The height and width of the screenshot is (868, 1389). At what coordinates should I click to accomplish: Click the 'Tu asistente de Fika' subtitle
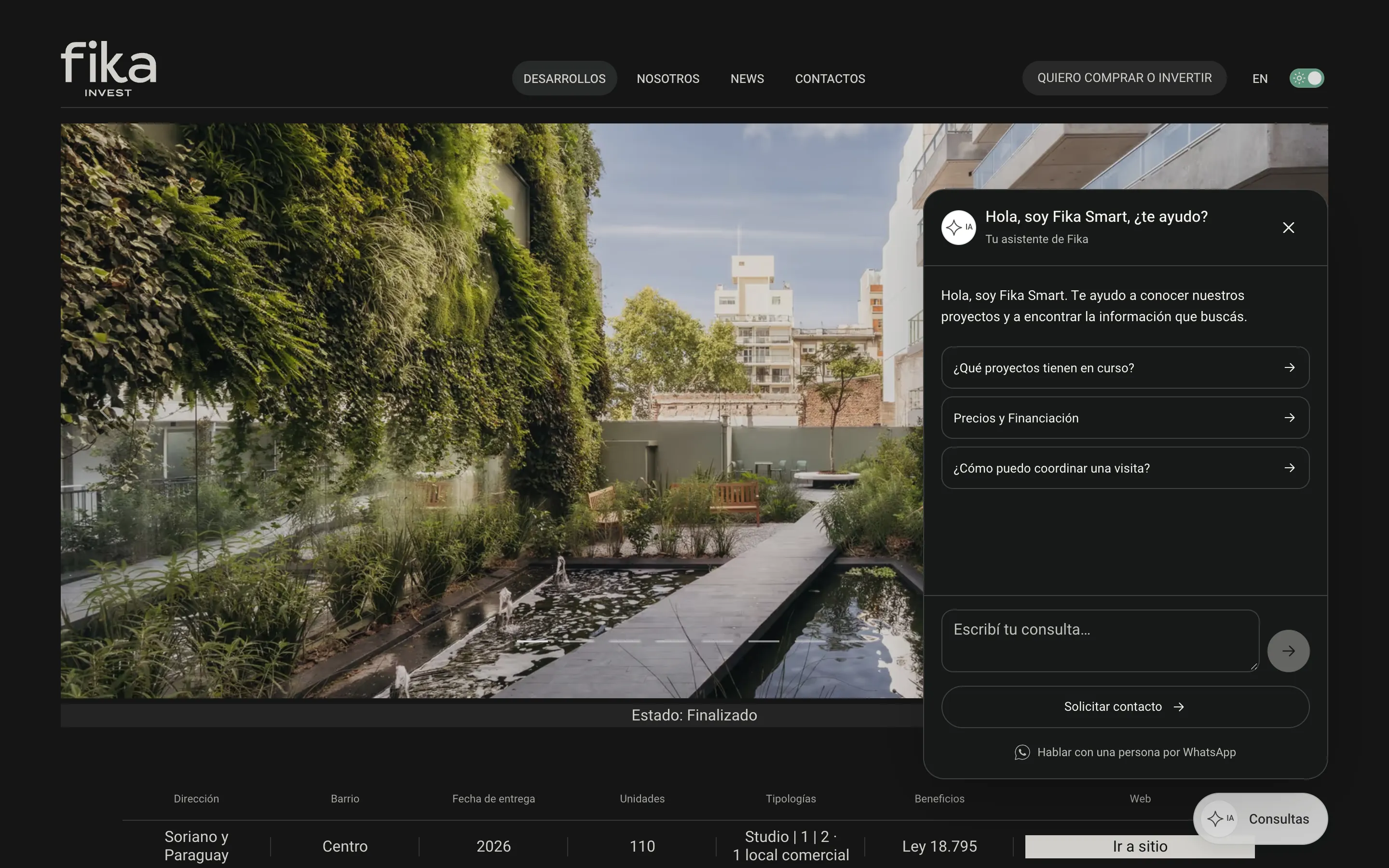(1036, 239)
